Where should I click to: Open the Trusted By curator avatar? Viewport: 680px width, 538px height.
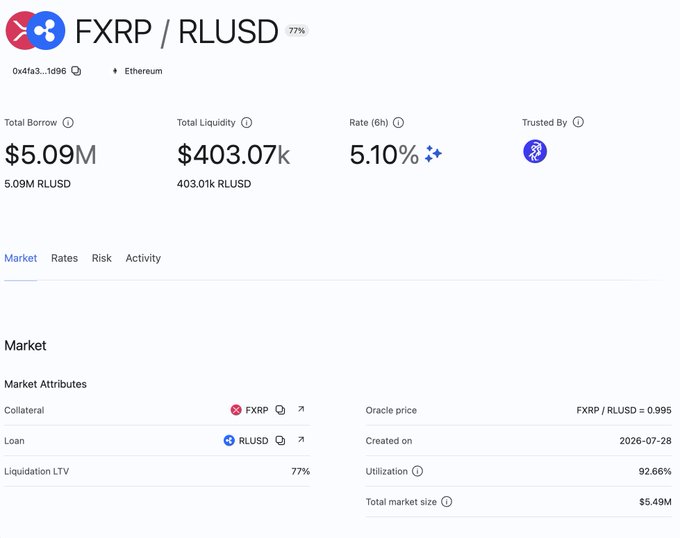coord(535,151)
